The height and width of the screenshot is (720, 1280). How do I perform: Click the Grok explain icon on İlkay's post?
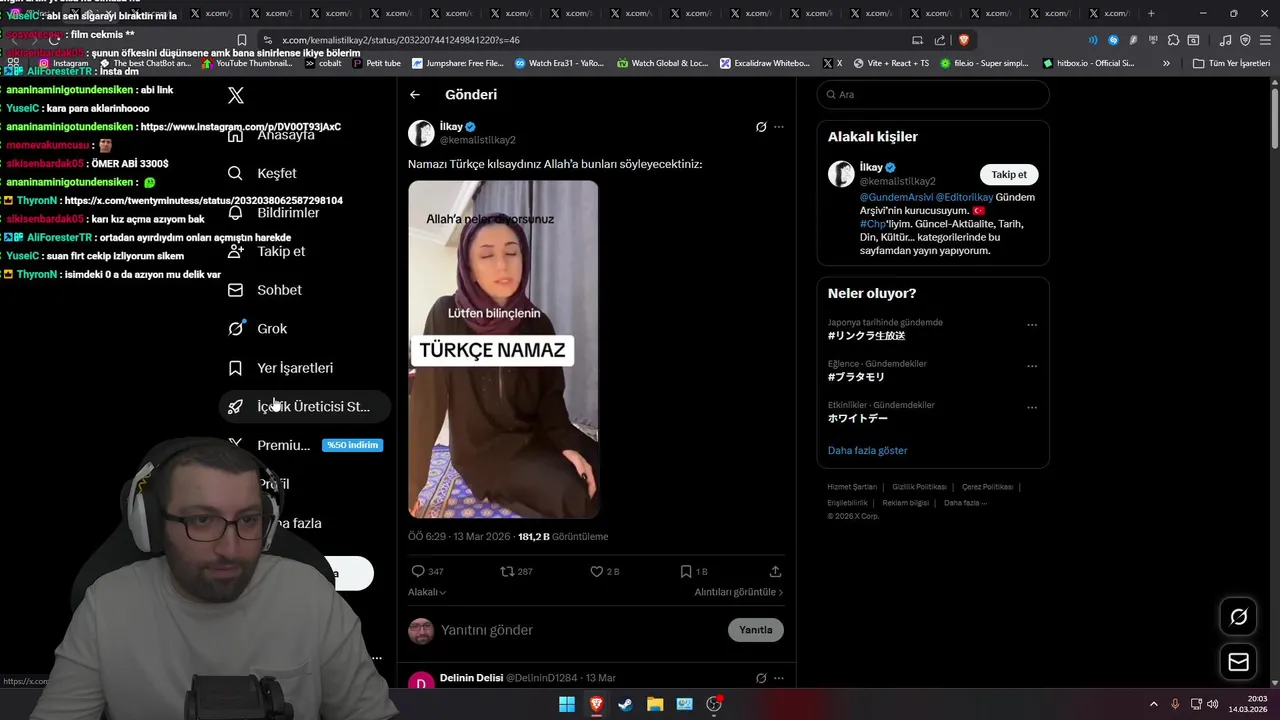[761, 127]
